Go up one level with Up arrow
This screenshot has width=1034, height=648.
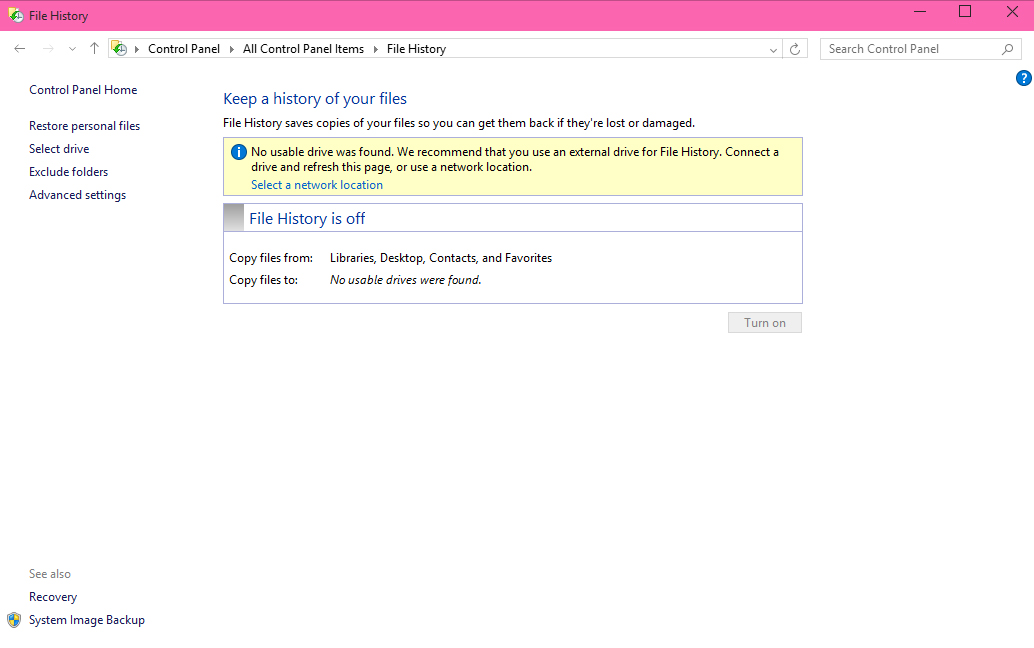pyautogui.click(x=94, y=48)
